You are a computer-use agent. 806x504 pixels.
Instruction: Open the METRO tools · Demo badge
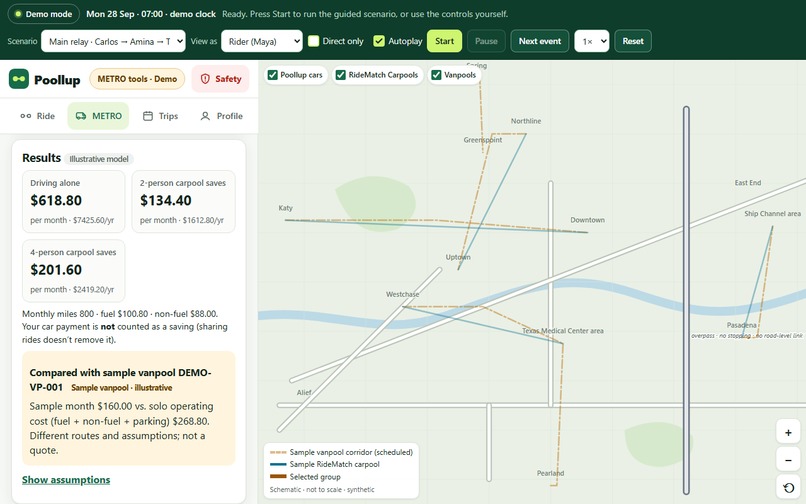(137, 79)
